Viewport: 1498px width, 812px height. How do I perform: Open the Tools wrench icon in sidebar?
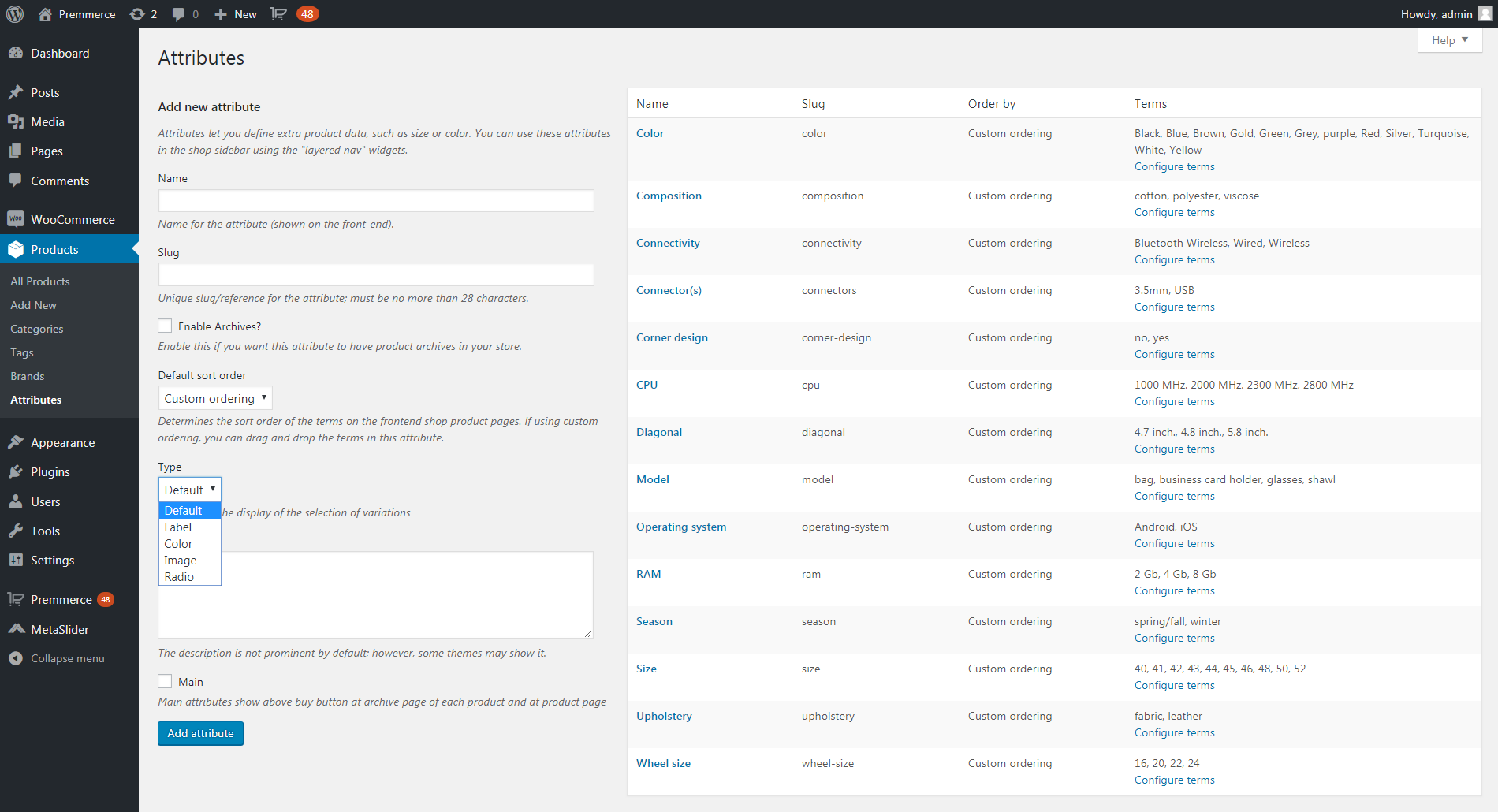coord(16,531)
